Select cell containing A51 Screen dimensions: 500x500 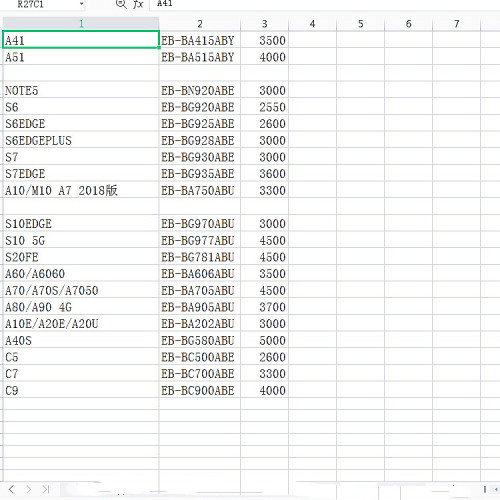click(x=81, y=57)
